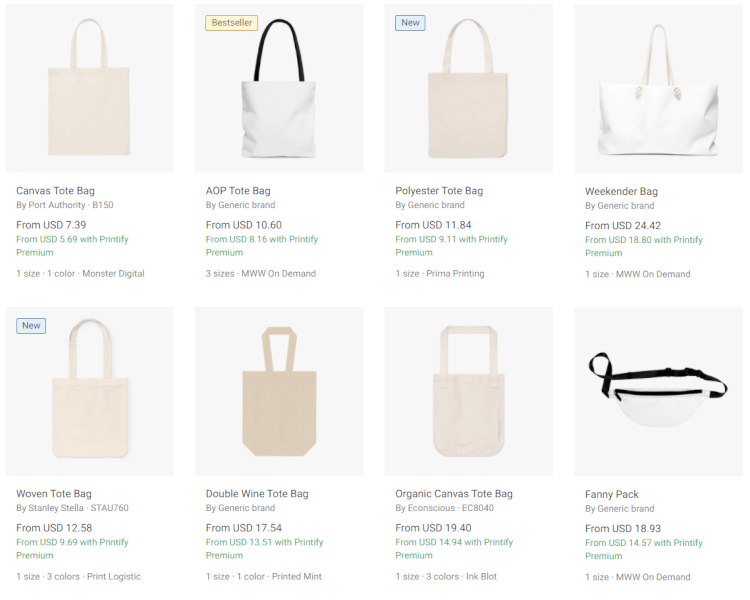This screenshot has height=600, width=750.
Task: Click the Bestseller badge on AOP Tote
Action: tap(231, 23)
